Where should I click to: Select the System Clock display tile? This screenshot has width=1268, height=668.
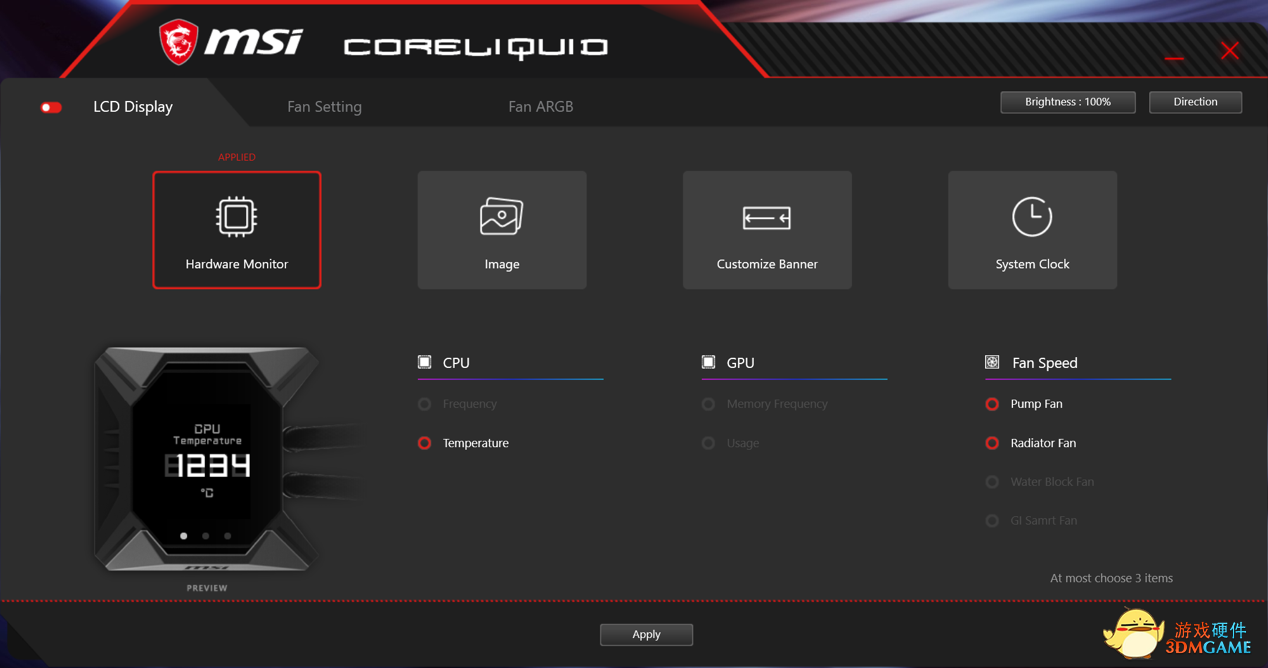click(1032, 230)
